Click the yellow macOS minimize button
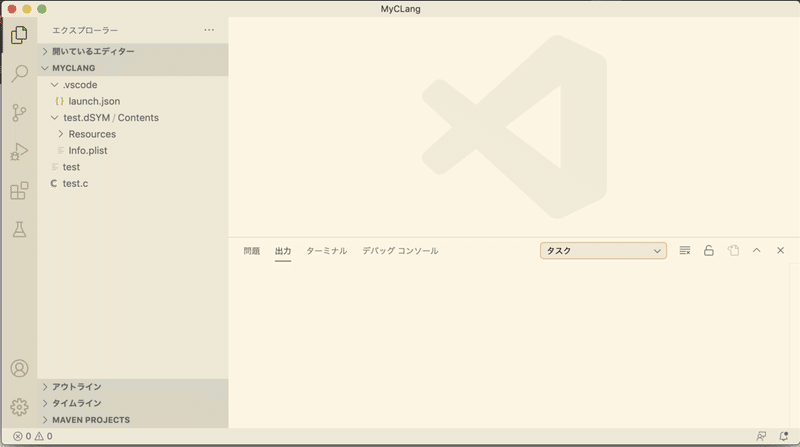Screen dimensions: 800x447 tap(27, 9)
